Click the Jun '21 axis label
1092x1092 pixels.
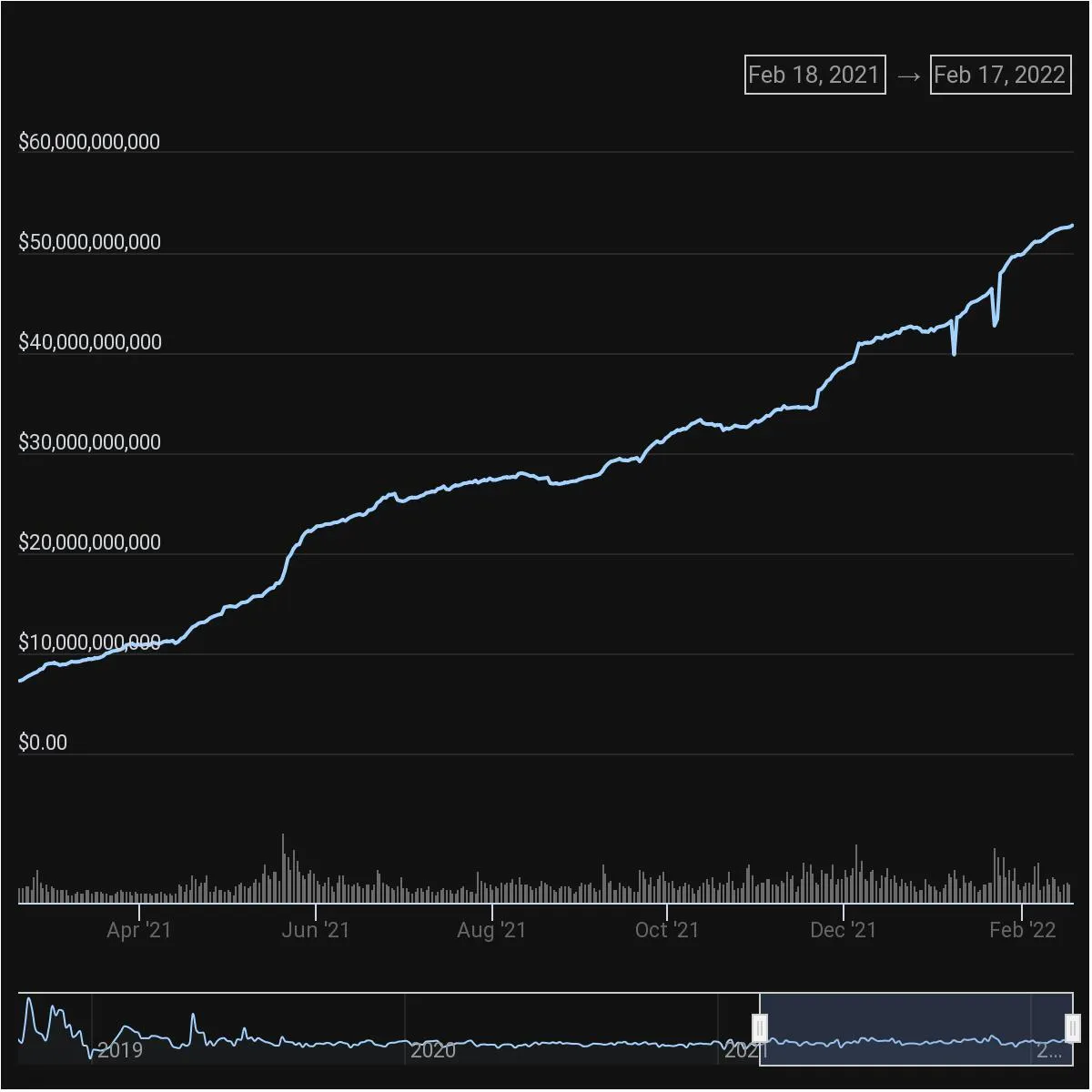(315, 930)
